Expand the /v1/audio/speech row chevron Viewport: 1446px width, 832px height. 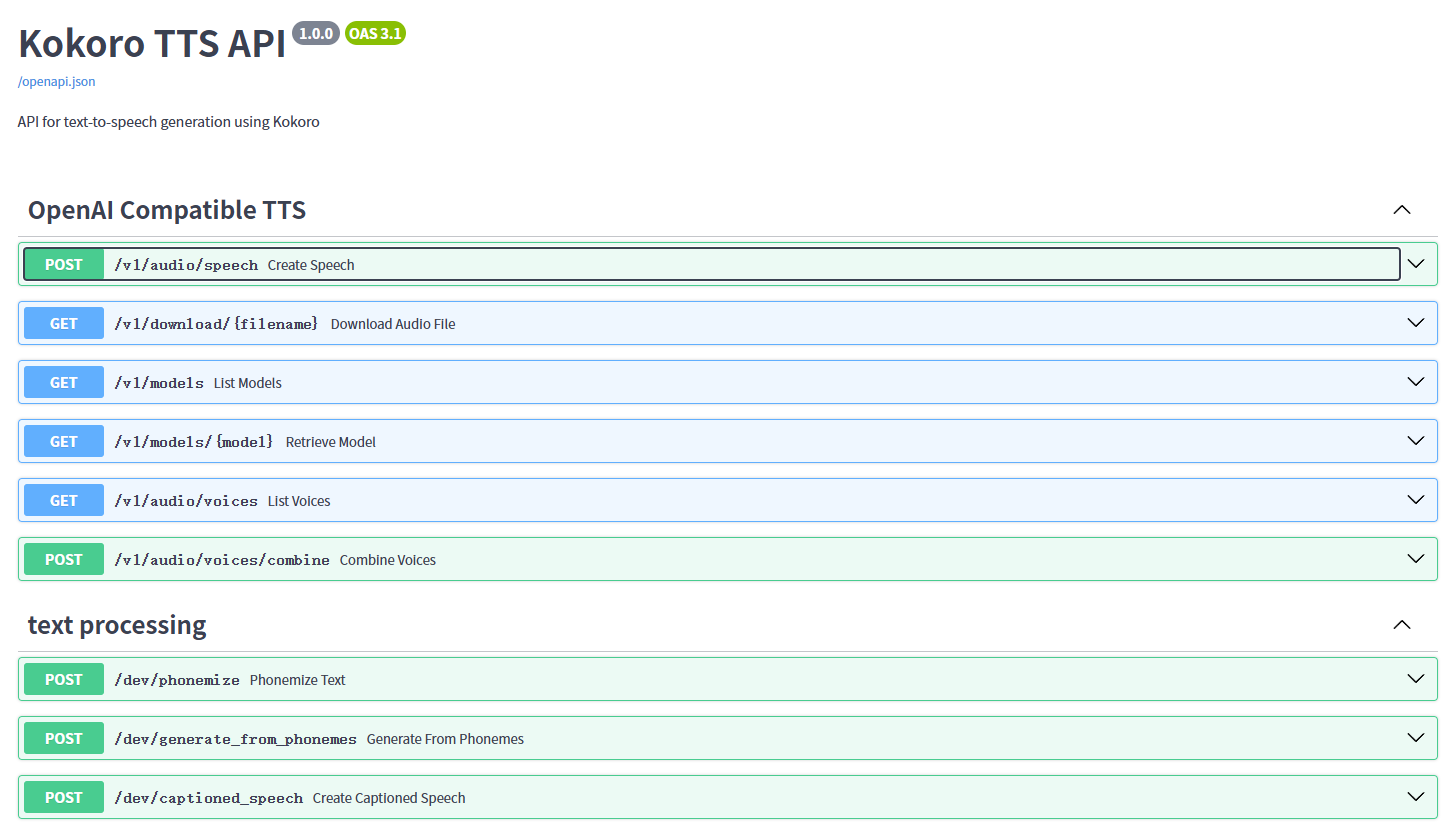point(1416,264)
